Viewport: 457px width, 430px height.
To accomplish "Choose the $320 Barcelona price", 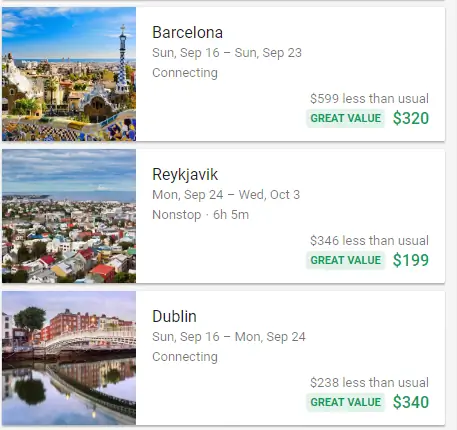I will (411, 118).
